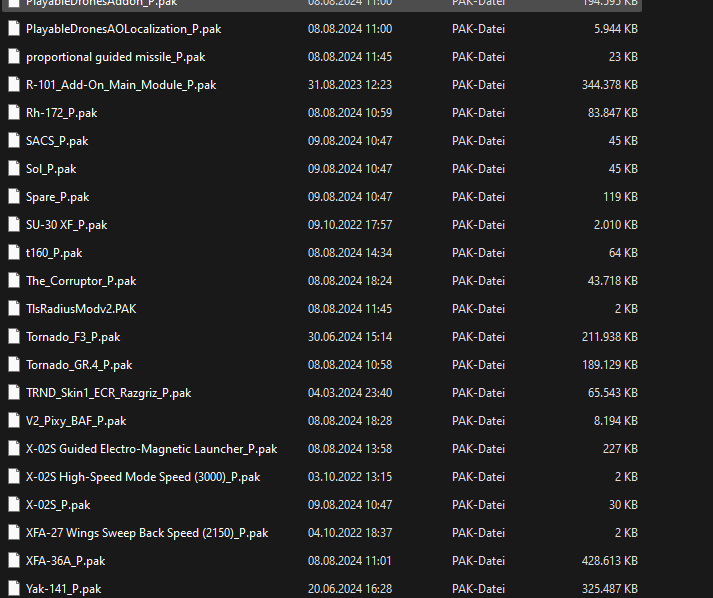Click date 04.03.2024 23:40 of TRND_Skin1 file

click(350, 393)
